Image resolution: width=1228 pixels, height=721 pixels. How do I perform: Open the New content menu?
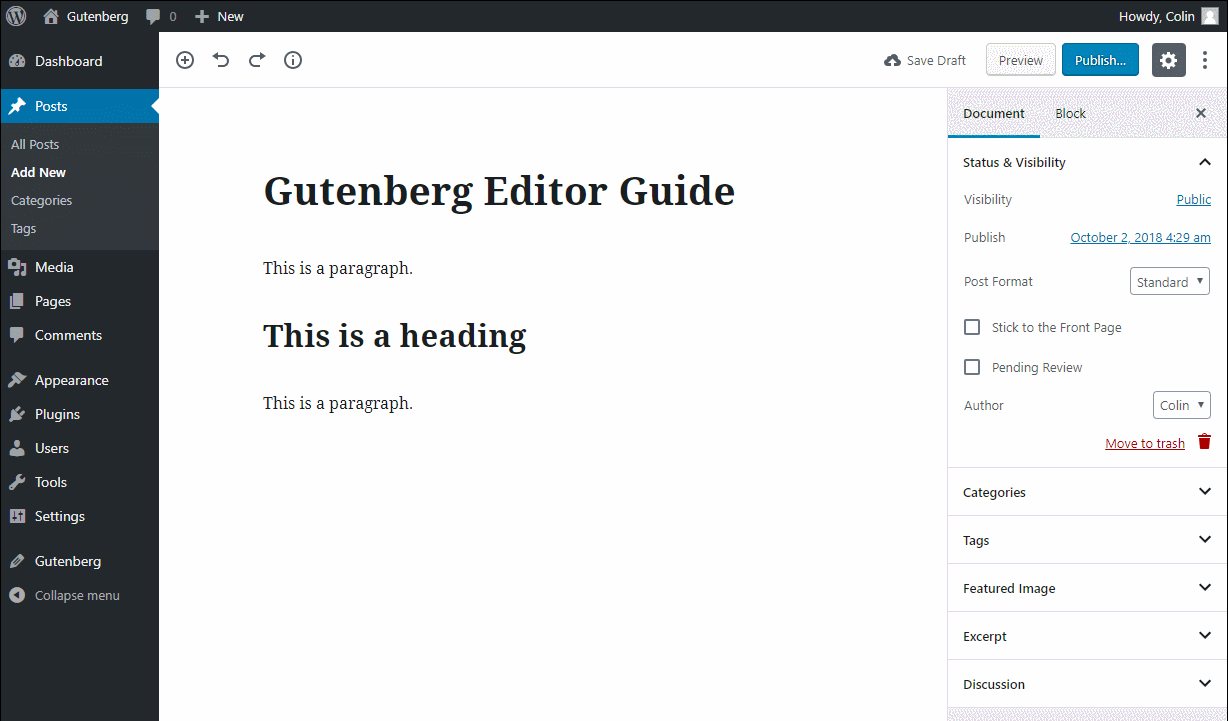[x=219, y=16]
